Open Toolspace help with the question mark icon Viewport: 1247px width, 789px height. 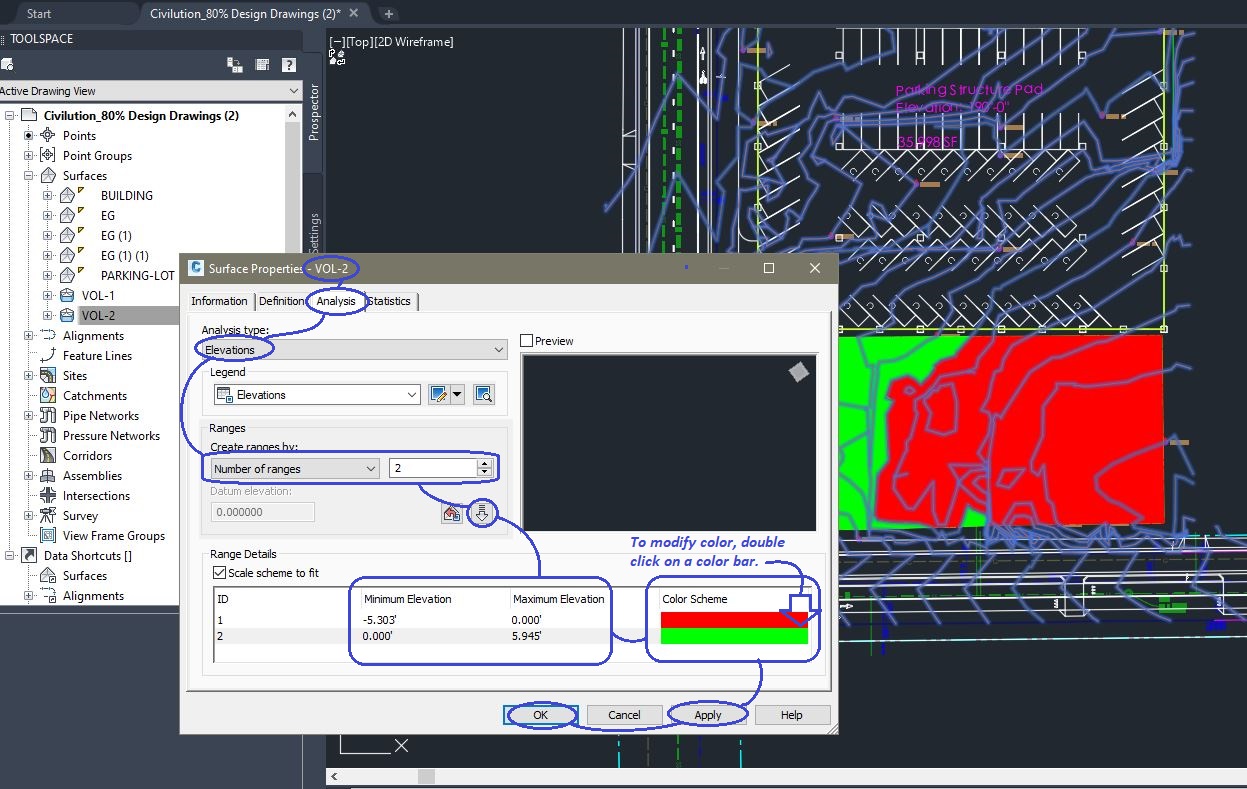pyautogui.click(x=289, y=64)
